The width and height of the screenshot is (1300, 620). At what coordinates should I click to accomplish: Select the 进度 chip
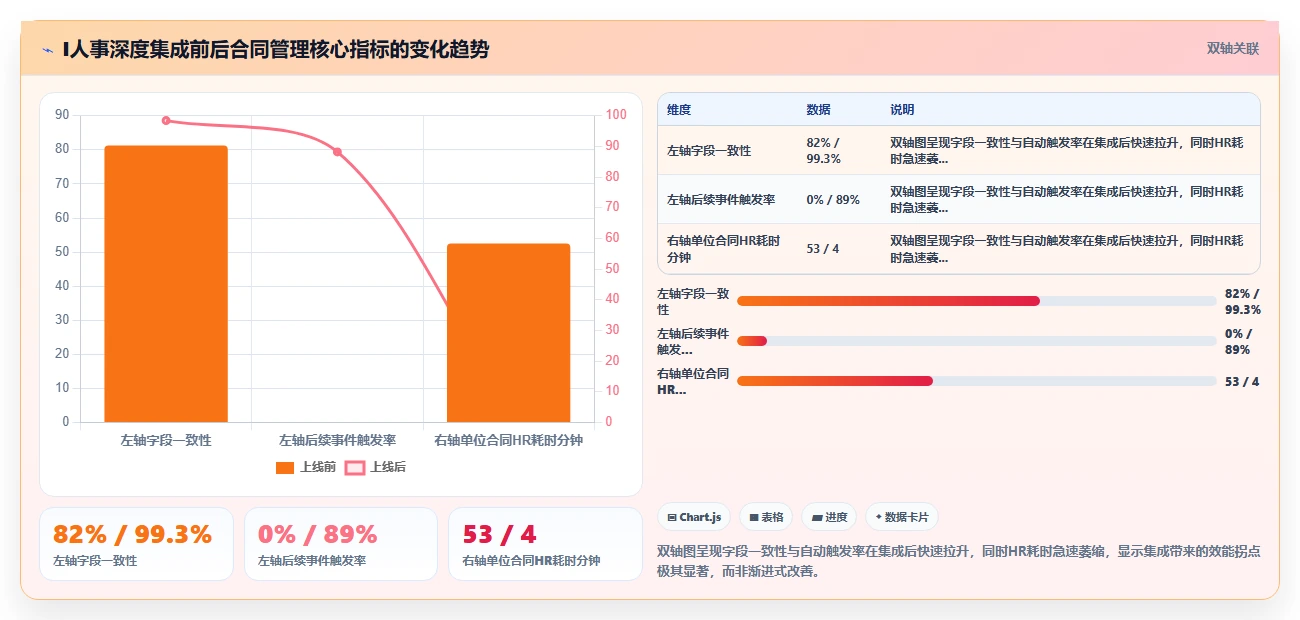tap(829, 517)
